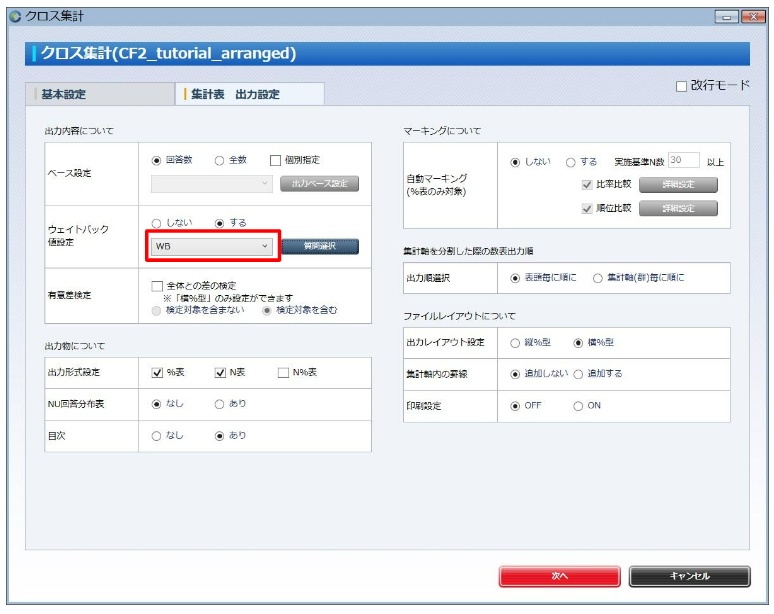Image resolution: width=774 pixels, height=614 pixels.
Task: Close the クロス集計 window
Action: [x=754, y=17]
